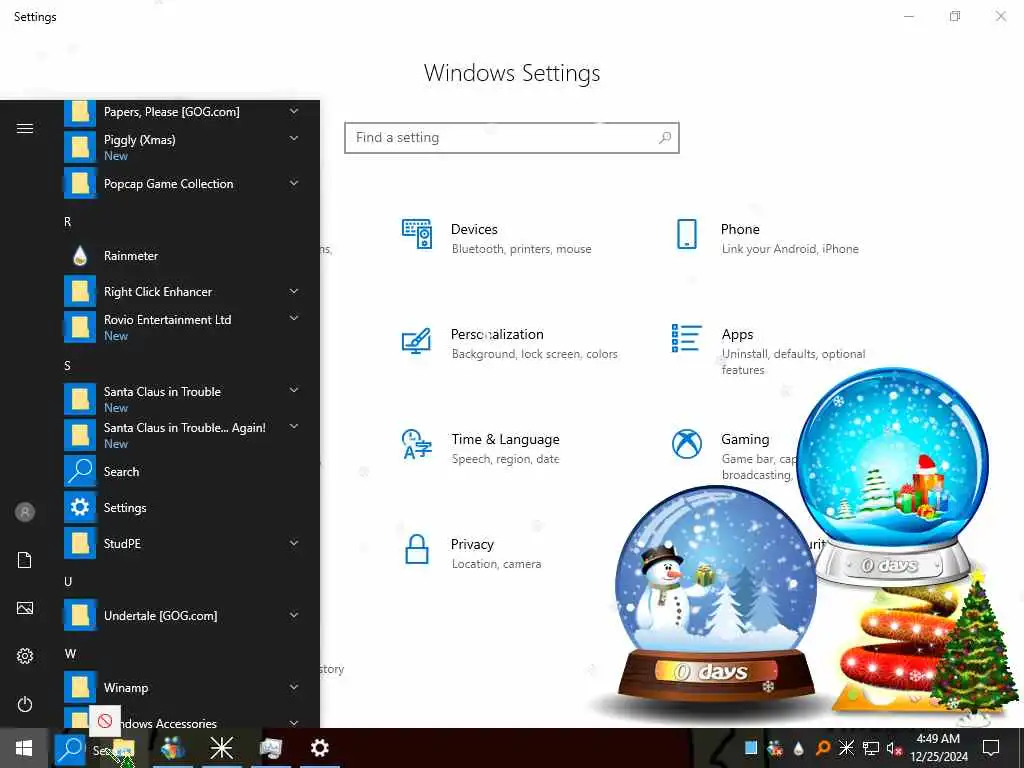Viewport: 1024px width, 768px height.
Task: Open the snowflake app on the taskbar
Action: (x=221, y=748)
